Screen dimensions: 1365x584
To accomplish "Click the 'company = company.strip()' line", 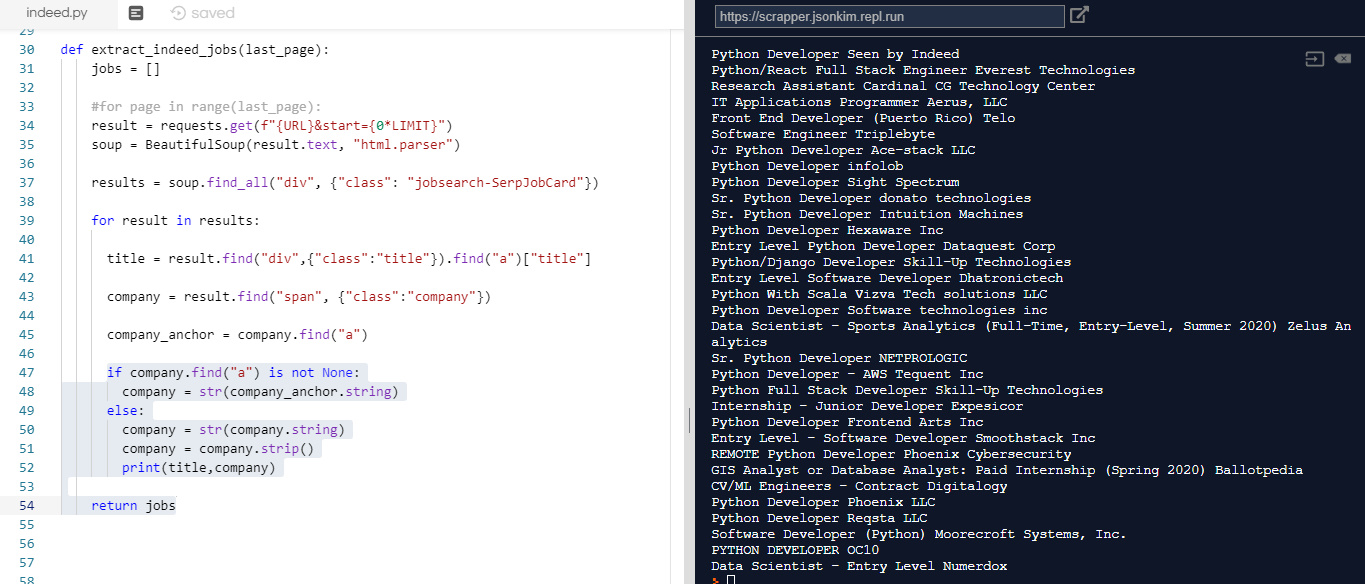I will coord(217,449).
